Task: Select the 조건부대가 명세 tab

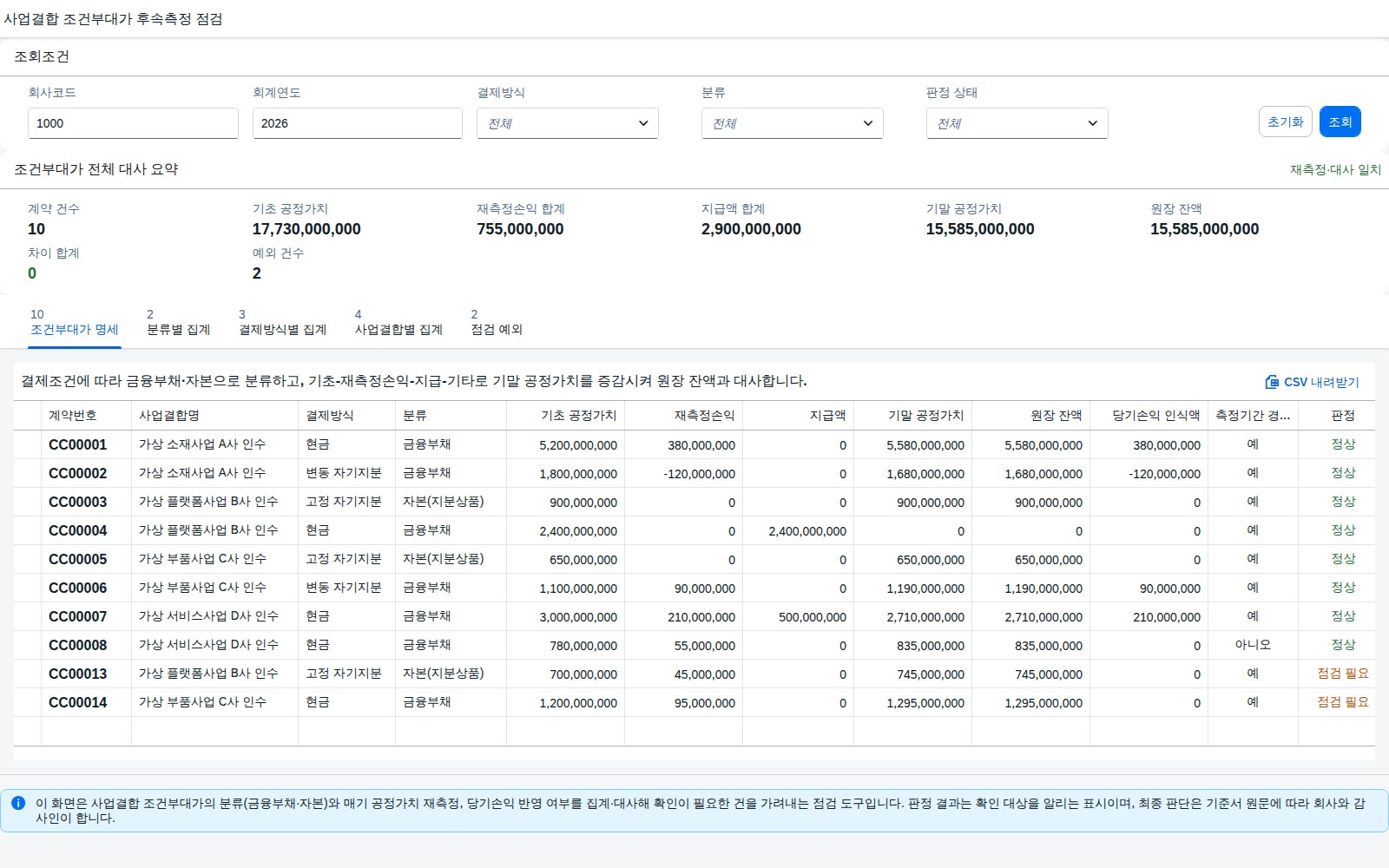Action: 75,322
